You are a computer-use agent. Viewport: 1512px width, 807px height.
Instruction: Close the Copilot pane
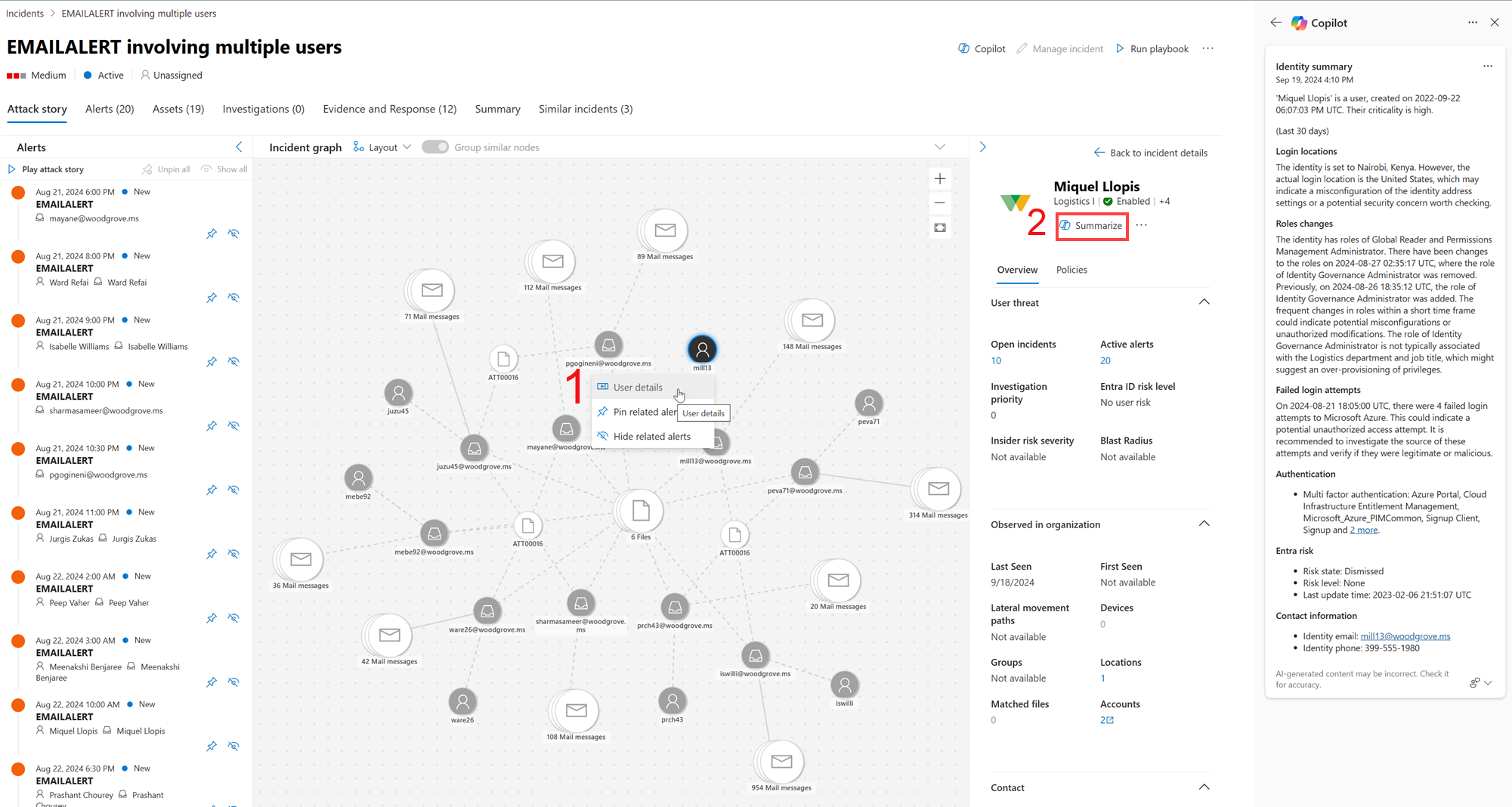point(1495,23)
